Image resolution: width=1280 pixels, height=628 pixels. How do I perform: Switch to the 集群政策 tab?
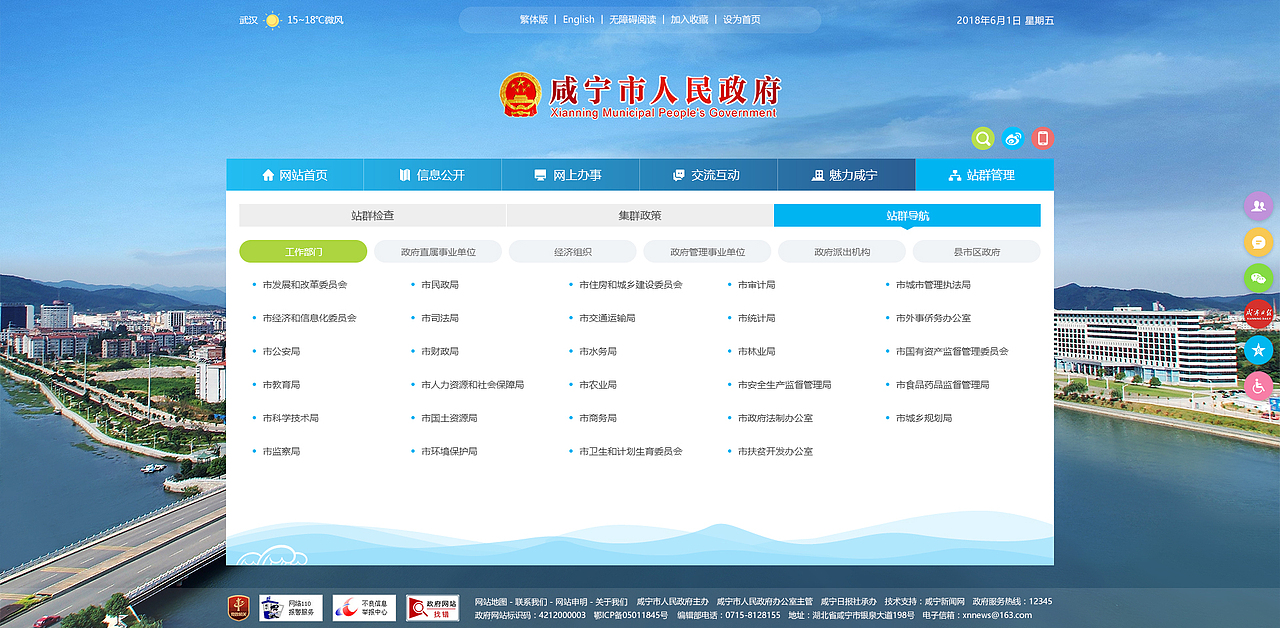click(x=640, y=215)
